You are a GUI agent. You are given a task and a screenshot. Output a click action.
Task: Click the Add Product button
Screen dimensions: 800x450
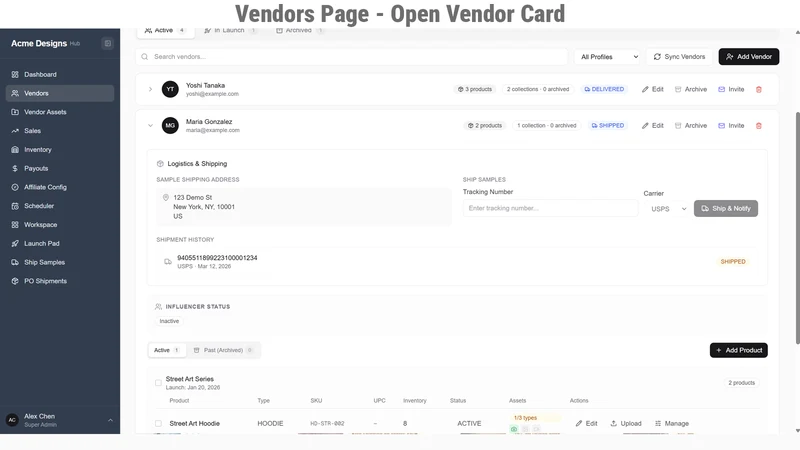tap(738, 350)
